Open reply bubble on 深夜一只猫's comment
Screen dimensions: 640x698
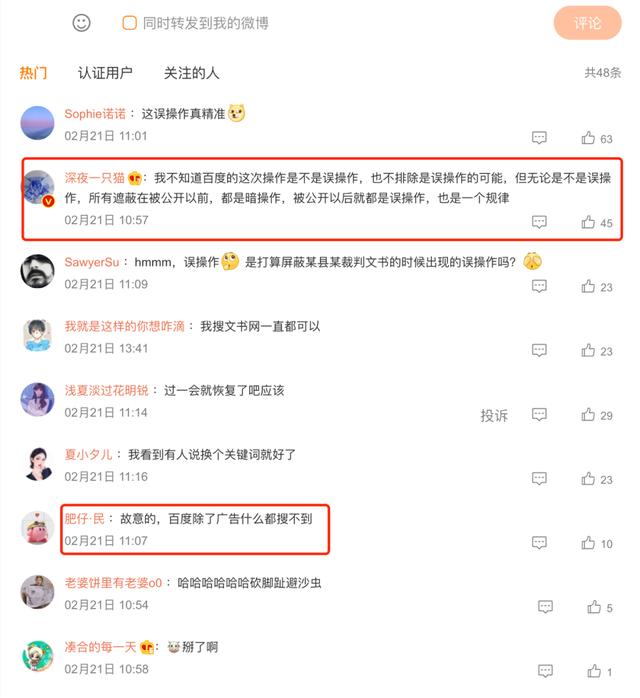(x=539, y=222)
